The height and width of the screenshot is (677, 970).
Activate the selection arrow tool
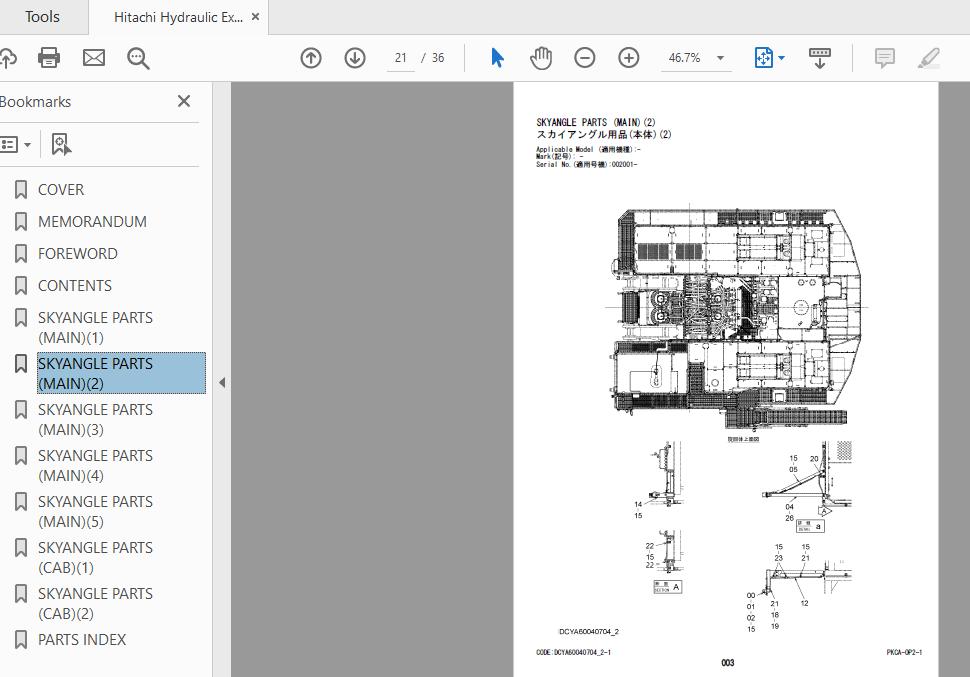click(x=496, y=57)
